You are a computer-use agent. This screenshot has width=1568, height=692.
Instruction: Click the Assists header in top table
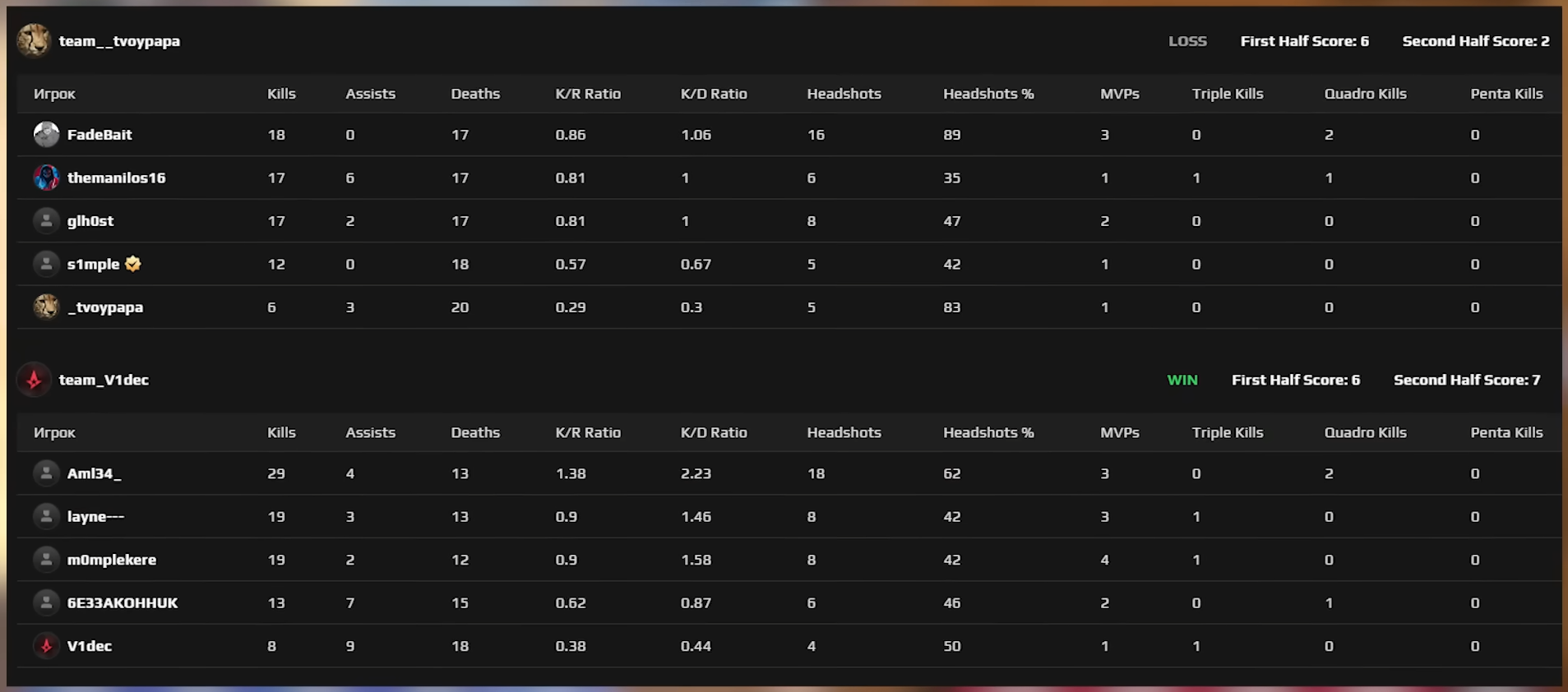point(370,94)
